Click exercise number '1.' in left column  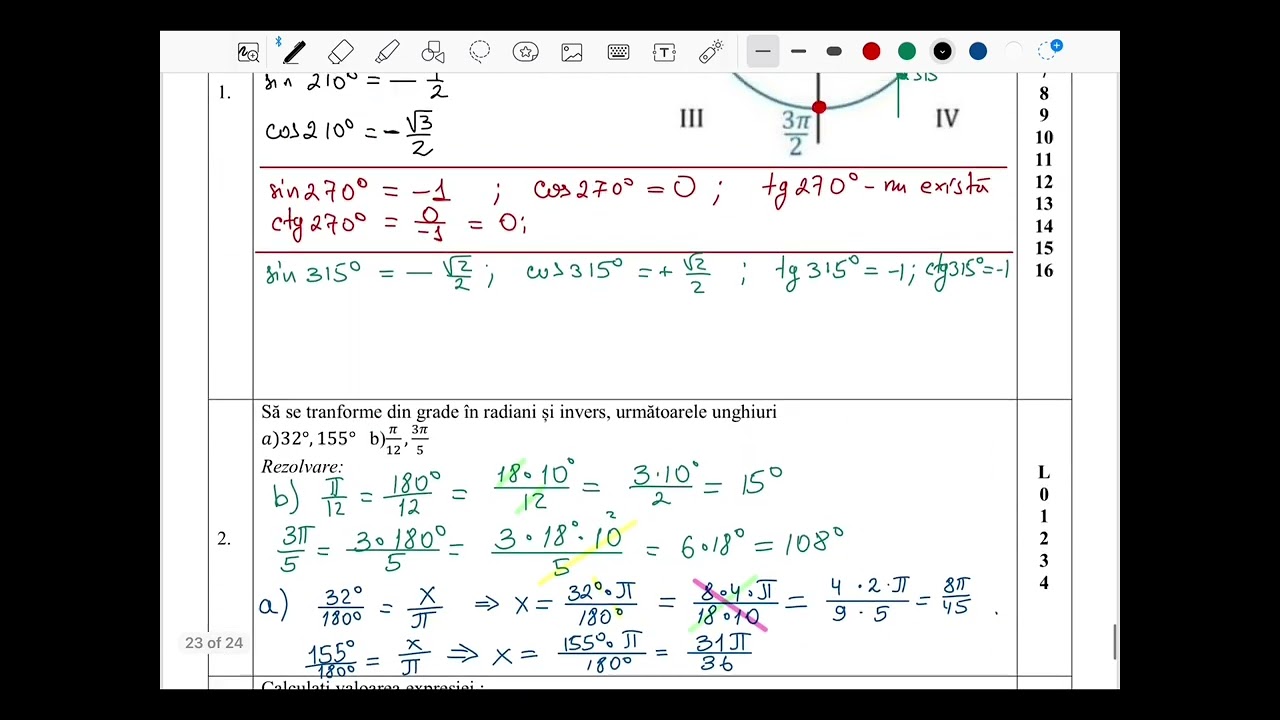pos(224,93)
